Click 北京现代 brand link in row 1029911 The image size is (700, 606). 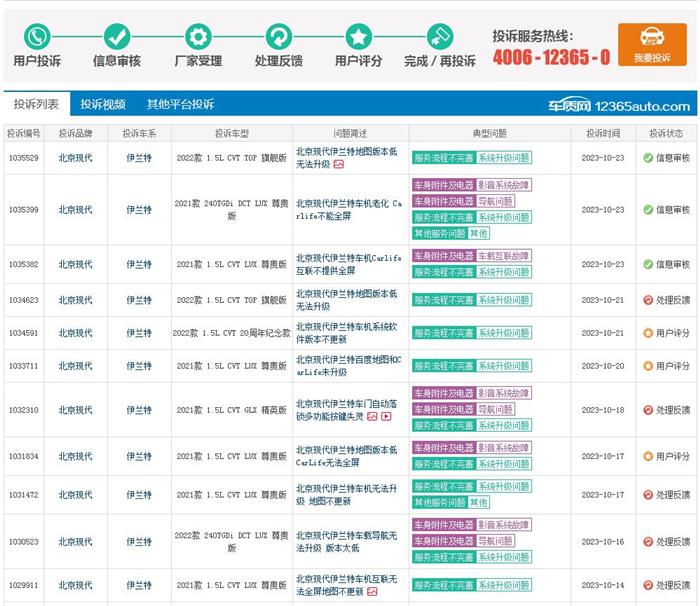[x=75, y=585]
